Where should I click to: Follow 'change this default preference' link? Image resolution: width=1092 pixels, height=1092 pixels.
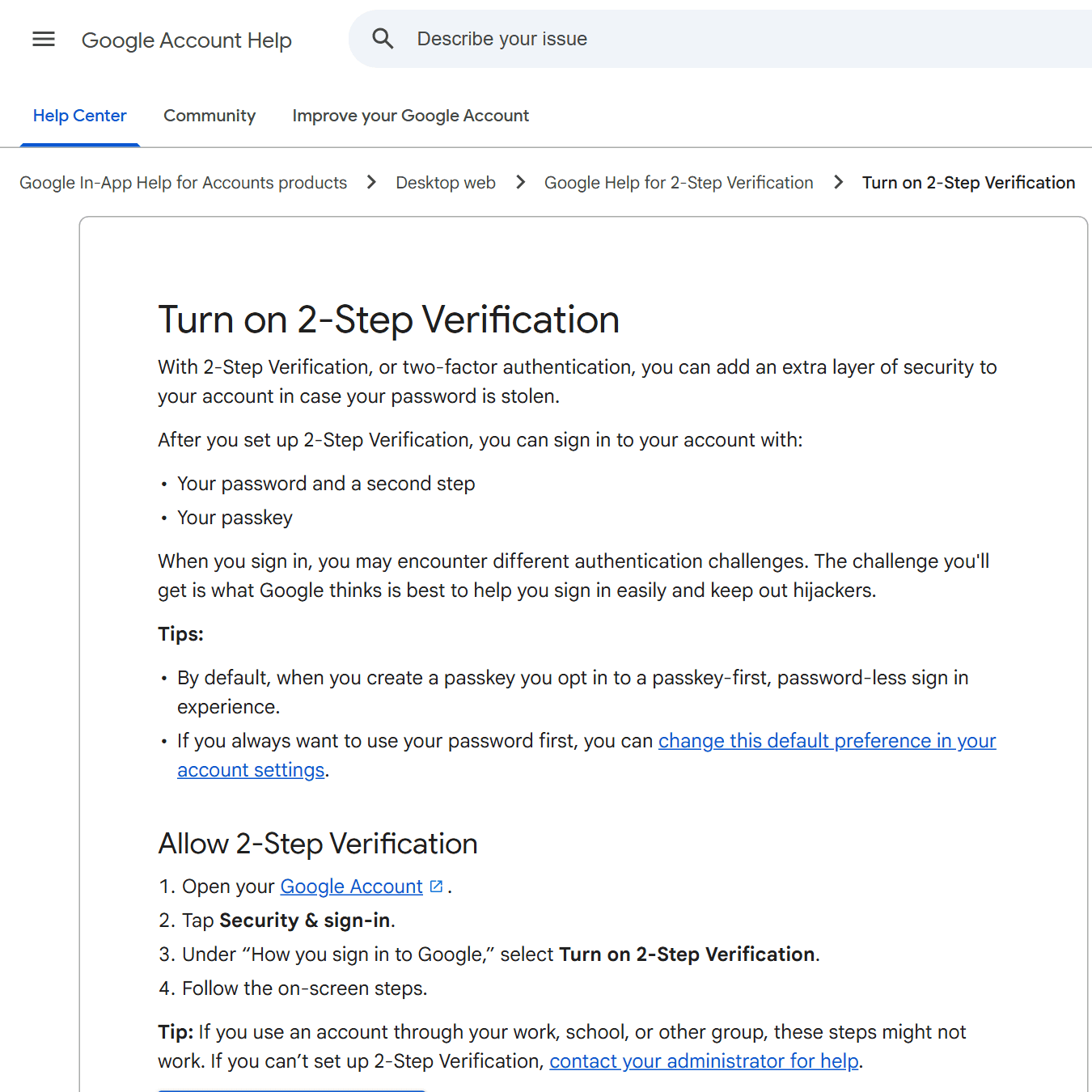tap(827, 741)
